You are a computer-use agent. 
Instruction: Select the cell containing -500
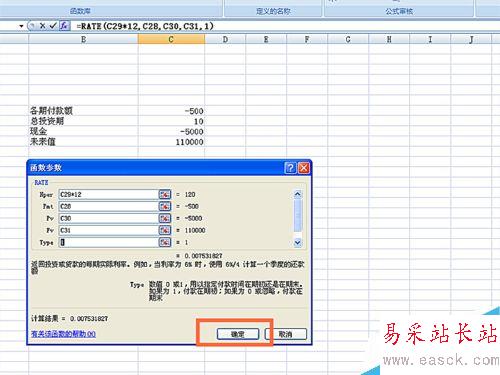pos(171,111)
